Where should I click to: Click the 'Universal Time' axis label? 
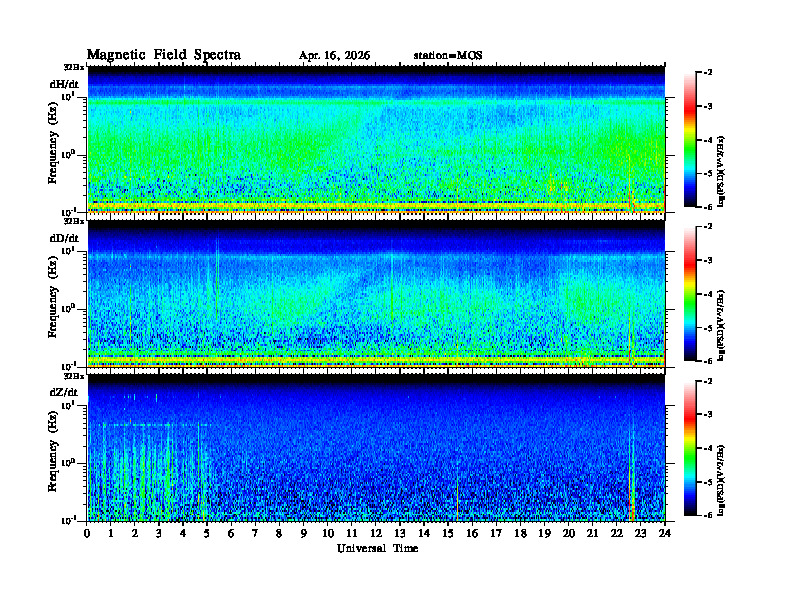click(377, 548)
